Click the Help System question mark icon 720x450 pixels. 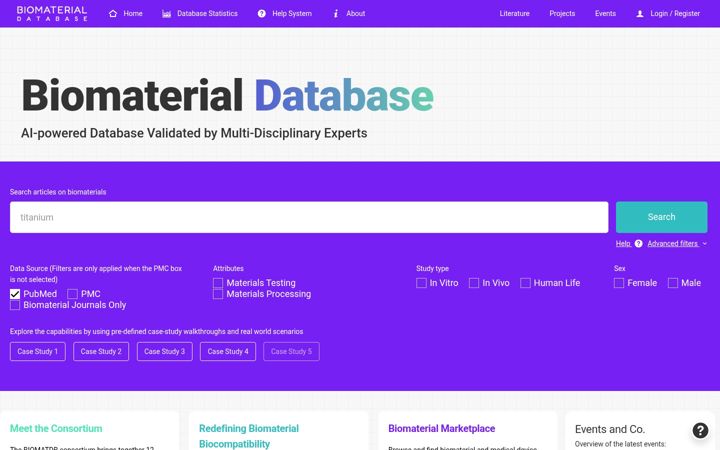(x=262, y=14)
